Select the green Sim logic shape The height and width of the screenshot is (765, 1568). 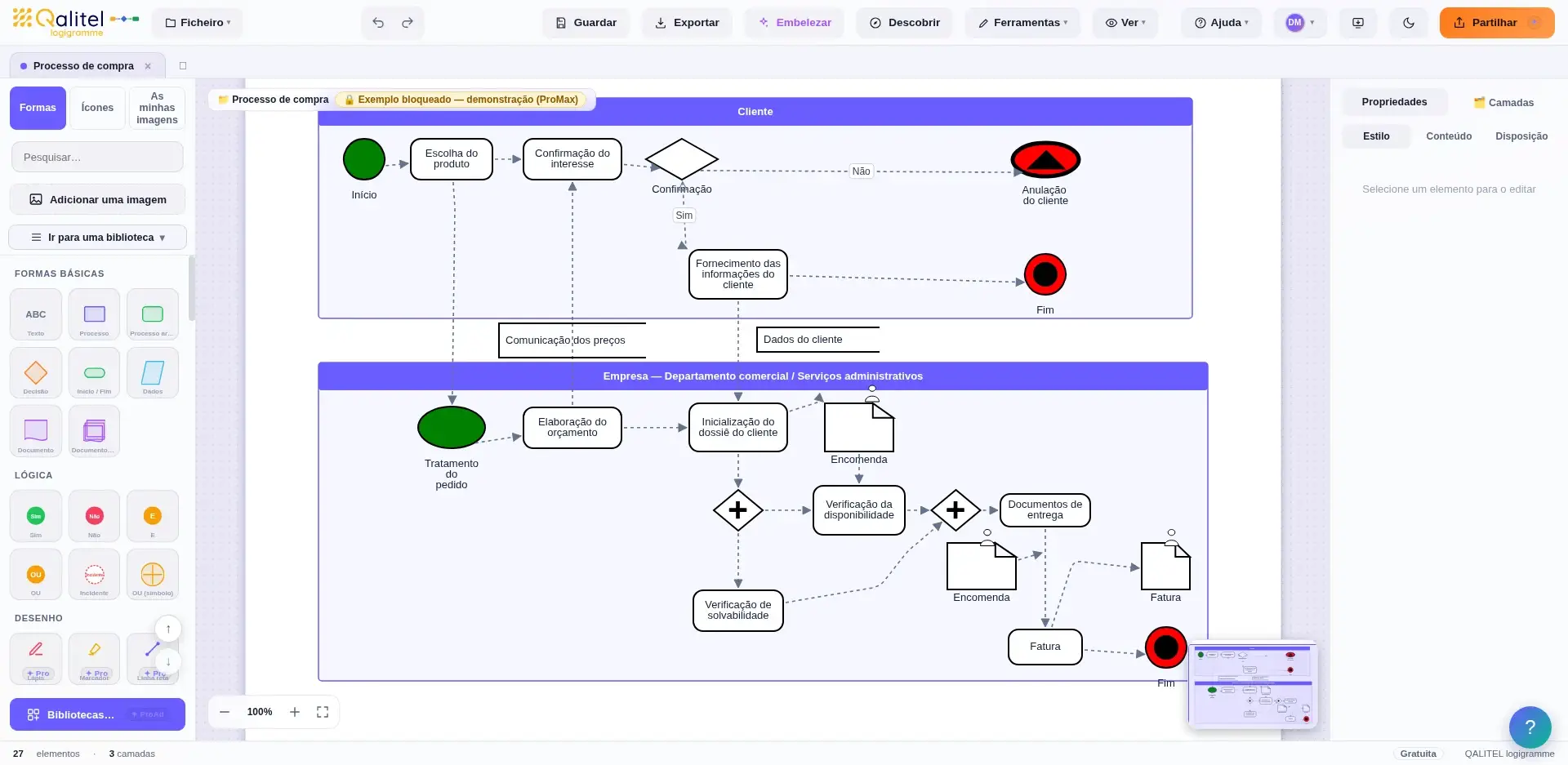pos(36,516)
